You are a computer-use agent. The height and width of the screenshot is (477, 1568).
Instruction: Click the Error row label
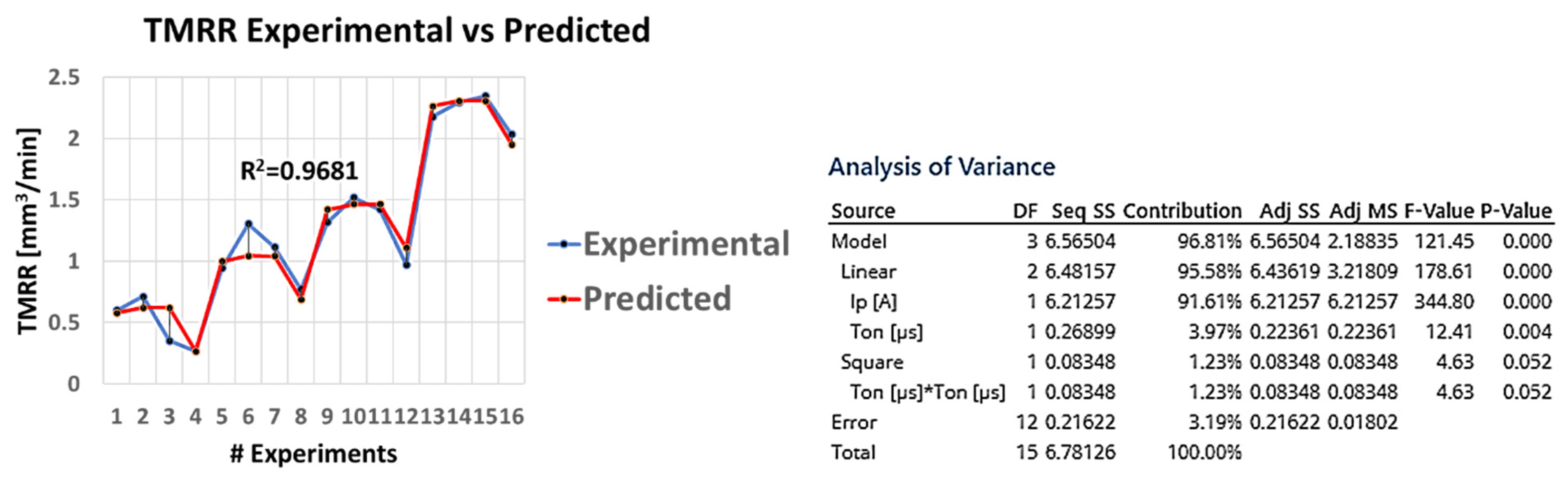pyautogui.click(x=854, y=422)
